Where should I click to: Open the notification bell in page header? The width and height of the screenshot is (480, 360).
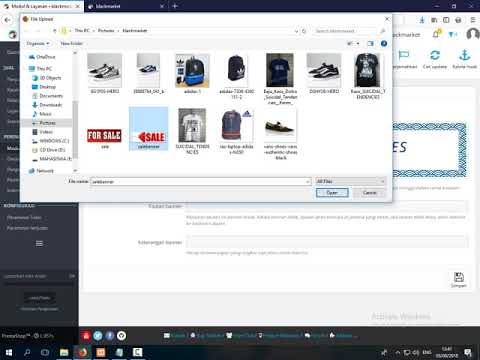[436, 34]
